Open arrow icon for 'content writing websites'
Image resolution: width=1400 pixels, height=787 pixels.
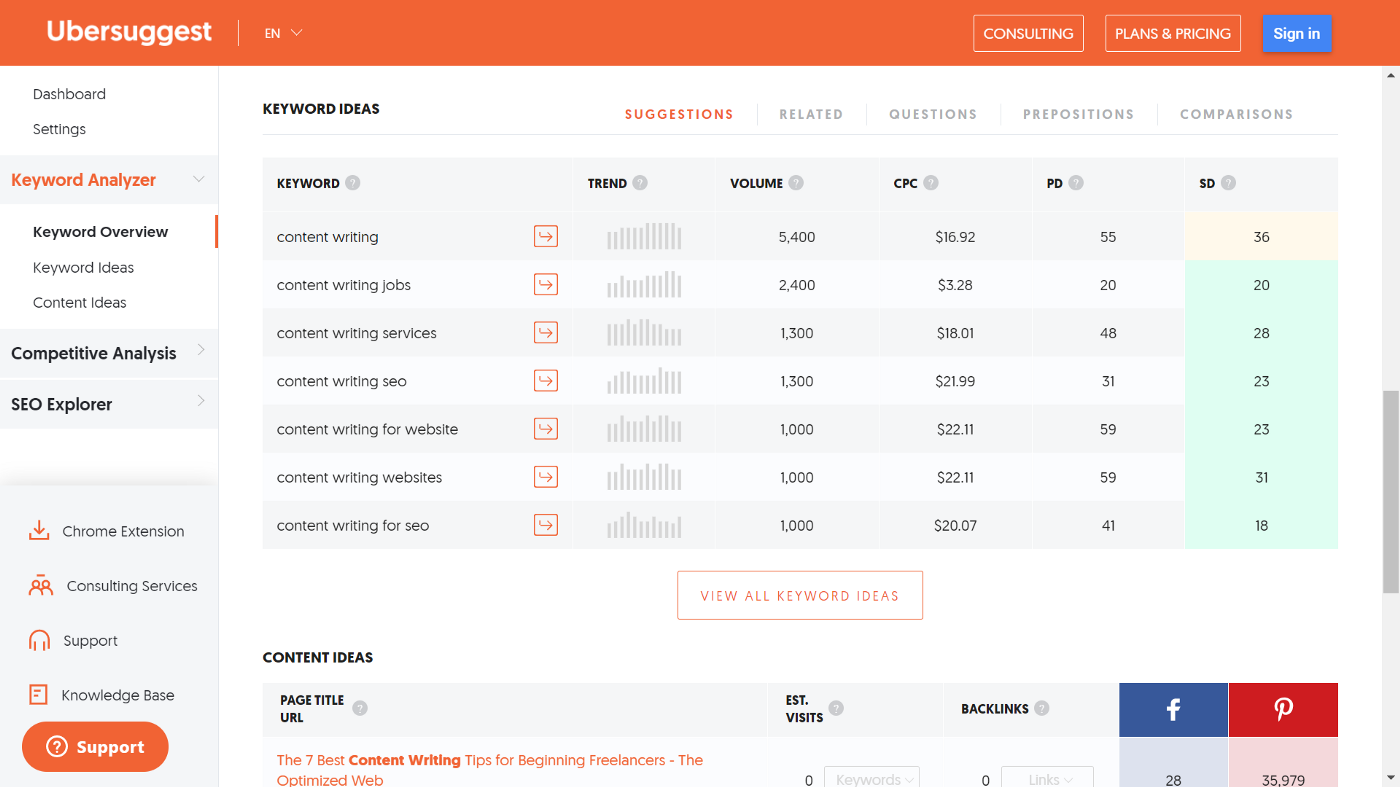545,477
